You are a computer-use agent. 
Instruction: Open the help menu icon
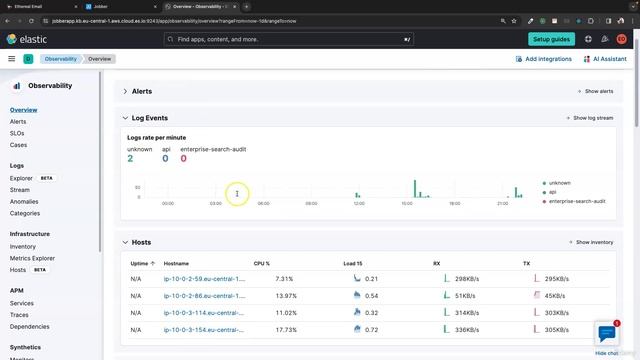pos(588,39)
